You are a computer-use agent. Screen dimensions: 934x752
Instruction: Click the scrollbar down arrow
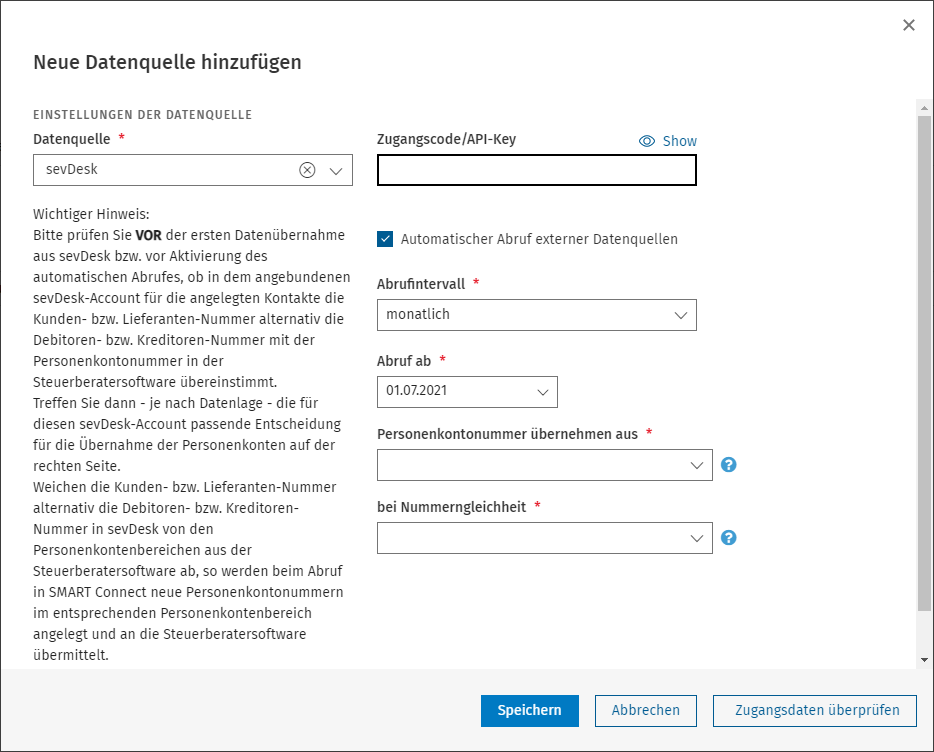924,660
